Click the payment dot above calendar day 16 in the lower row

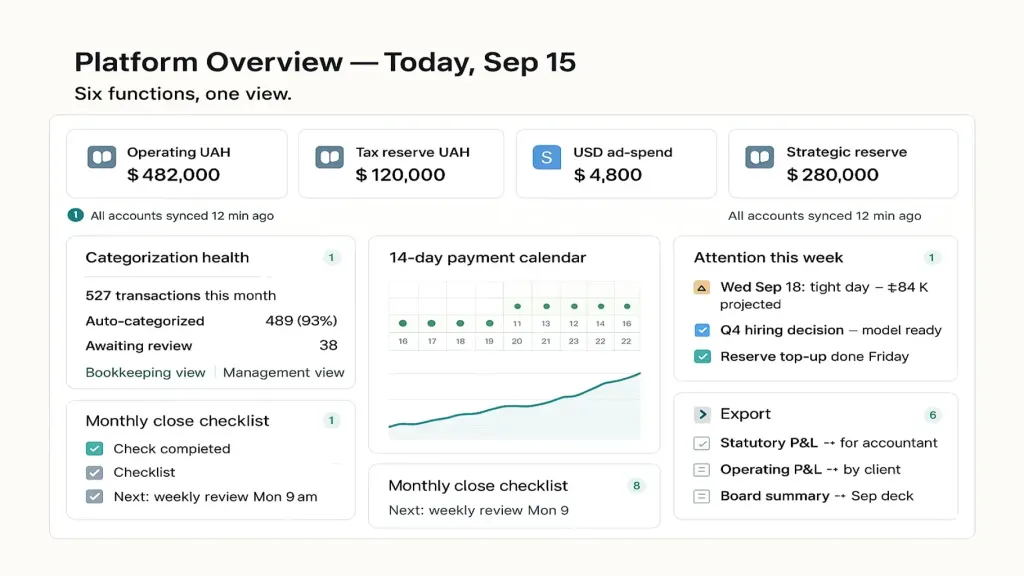403,323
